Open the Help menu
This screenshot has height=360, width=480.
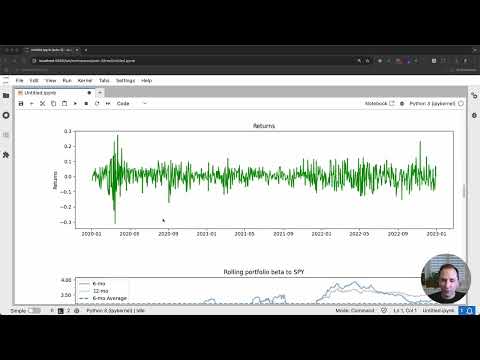tap(146, 81)
